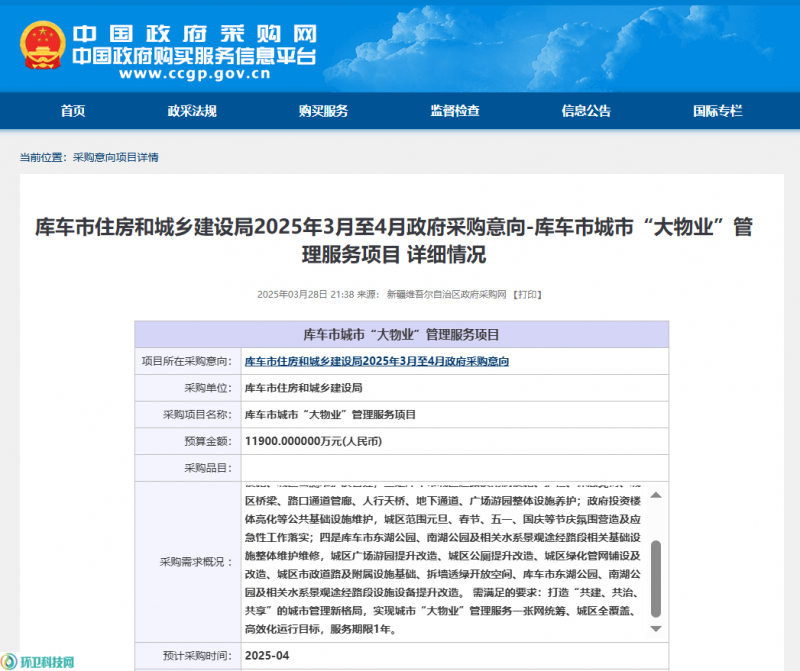Viewport: 800px width, 671px height.
Task: Click the www.ccgp.gov.cn URL text
Action: (x=194, y=73)
